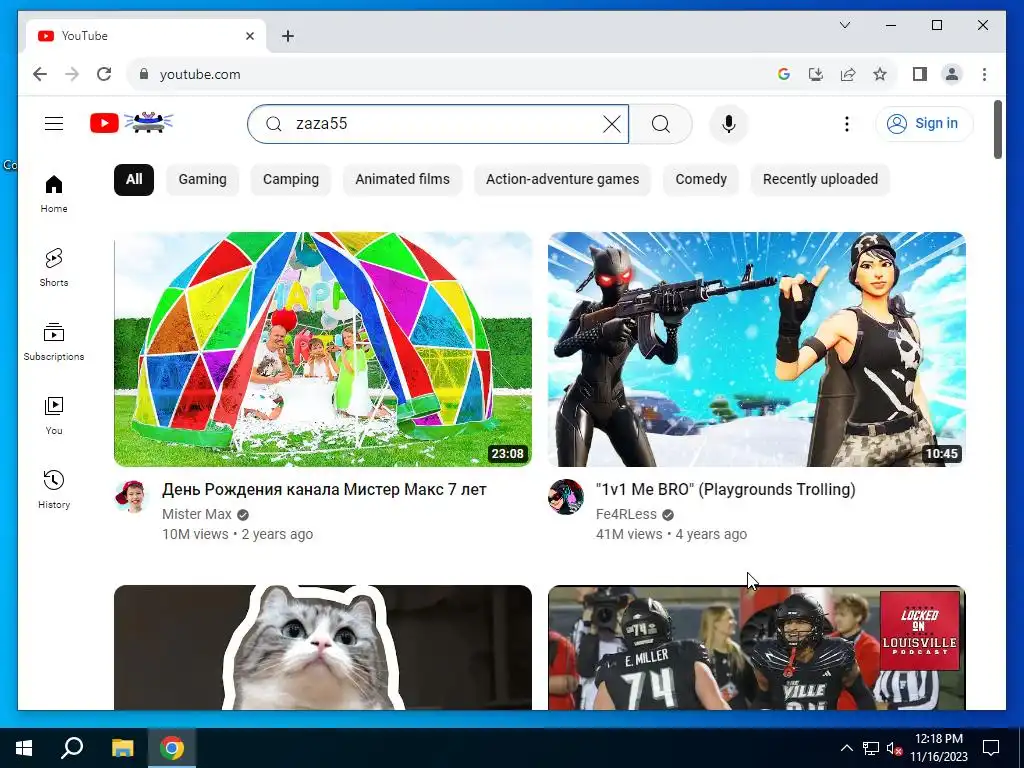Open Mister Max channel name link
The image size is (1024, 768).
pyautogui.click(x=197, y=515)
